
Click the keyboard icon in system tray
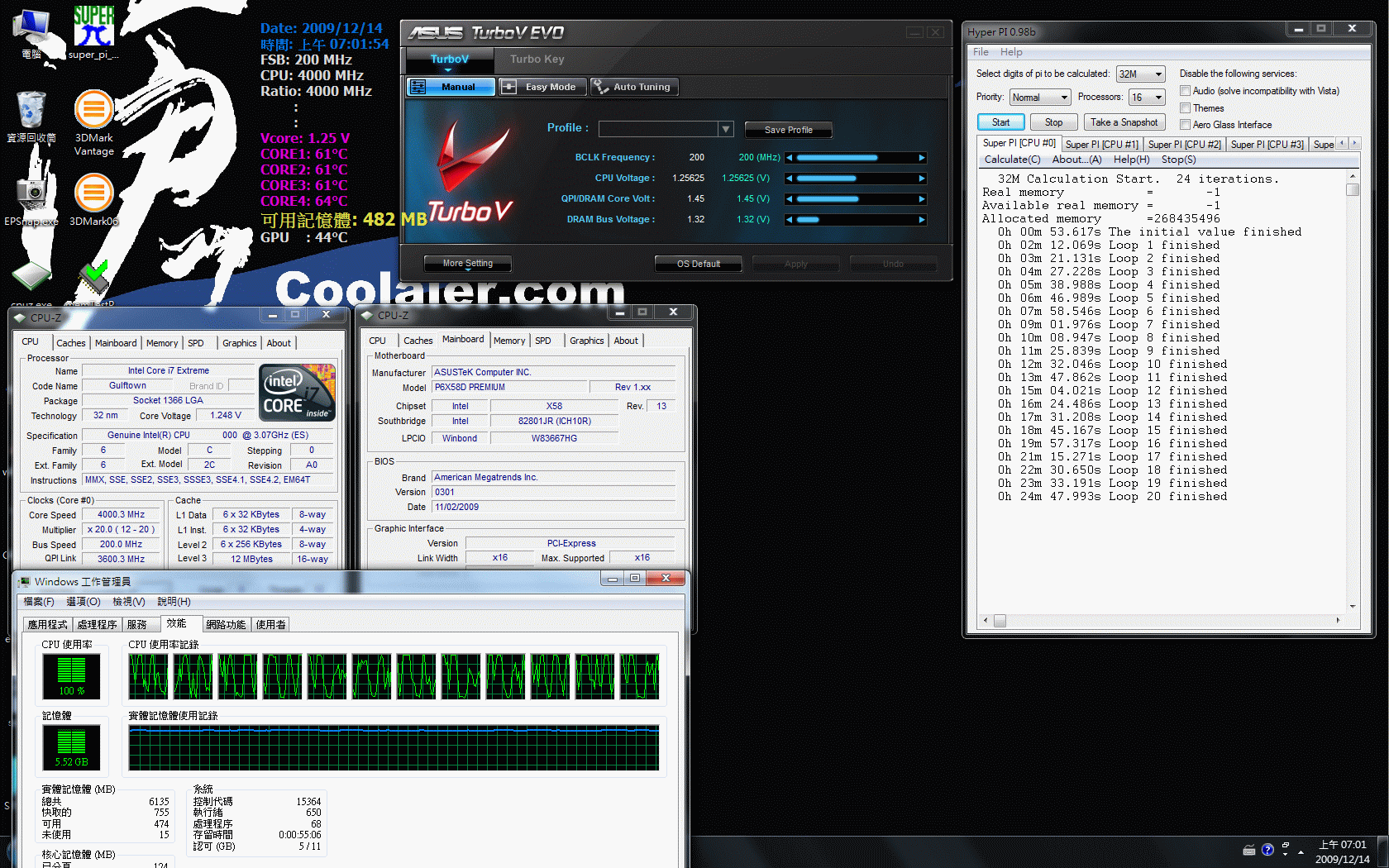coord(1249,851)
